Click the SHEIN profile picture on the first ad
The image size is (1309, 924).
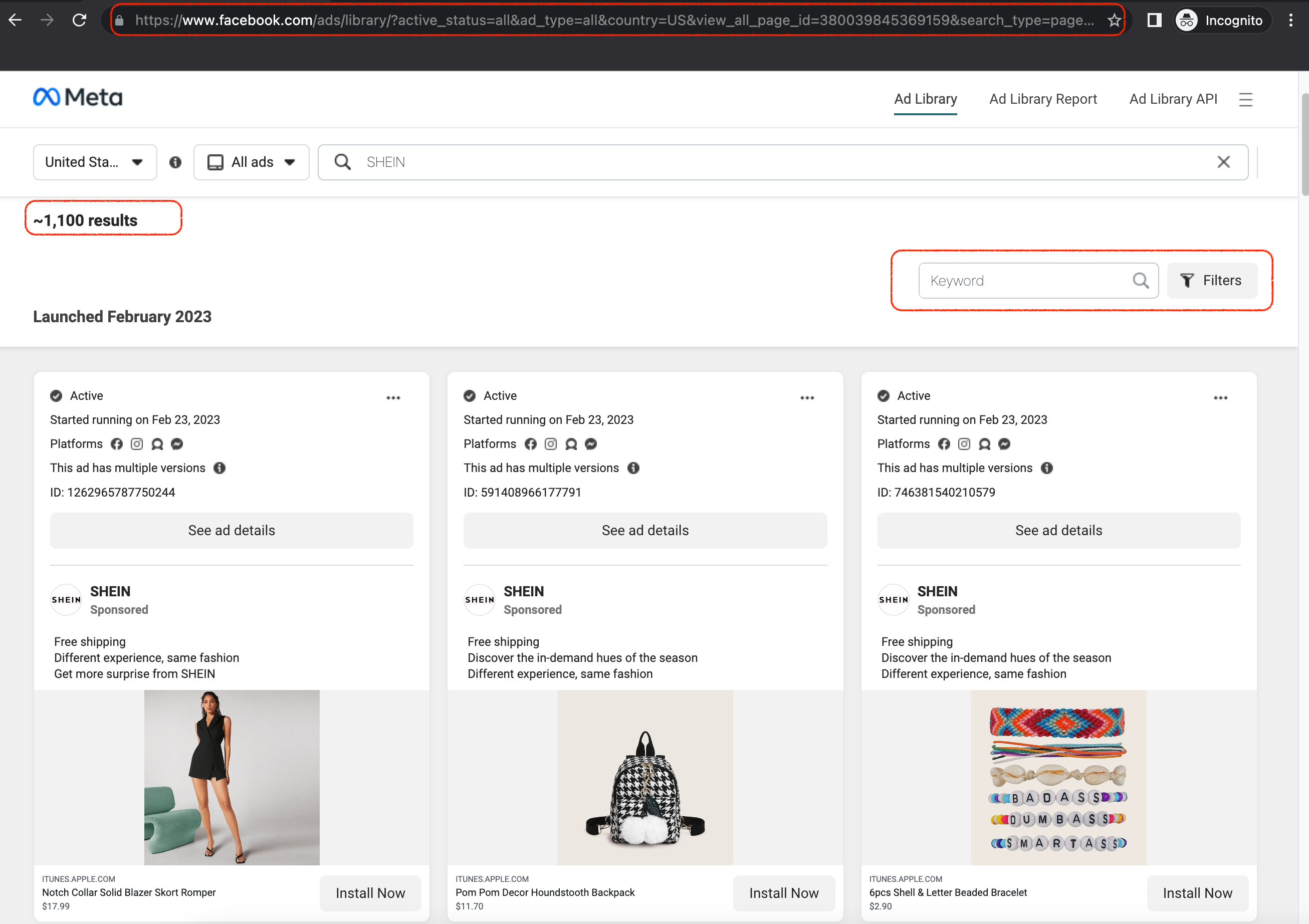point(66,599)
